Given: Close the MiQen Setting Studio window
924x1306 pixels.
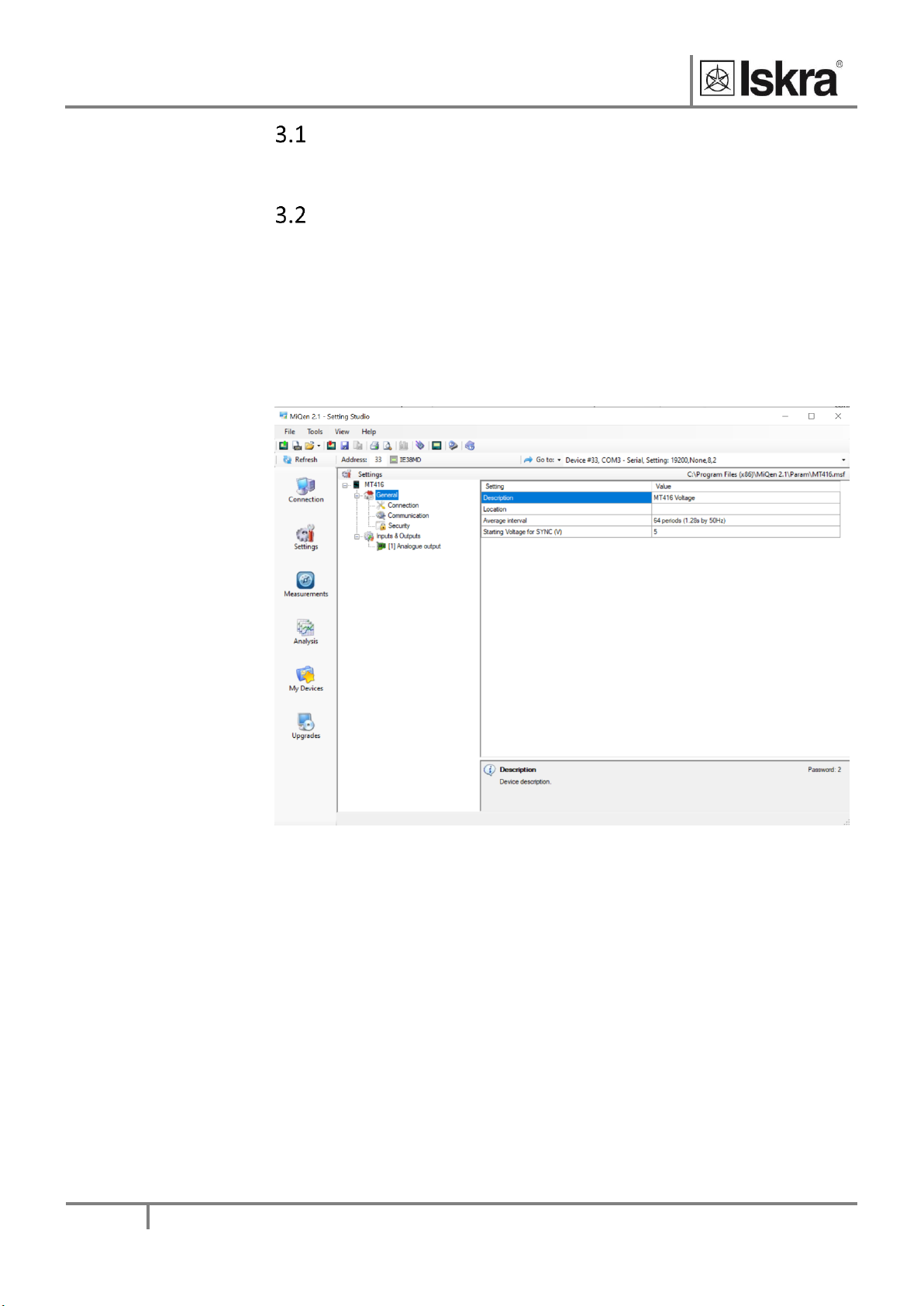Looking at the screenshot, I should point(838,416).
